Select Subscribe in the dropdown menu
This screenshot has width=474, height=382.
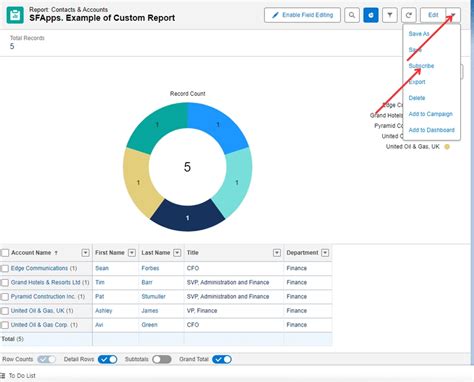tap(421, 66)
